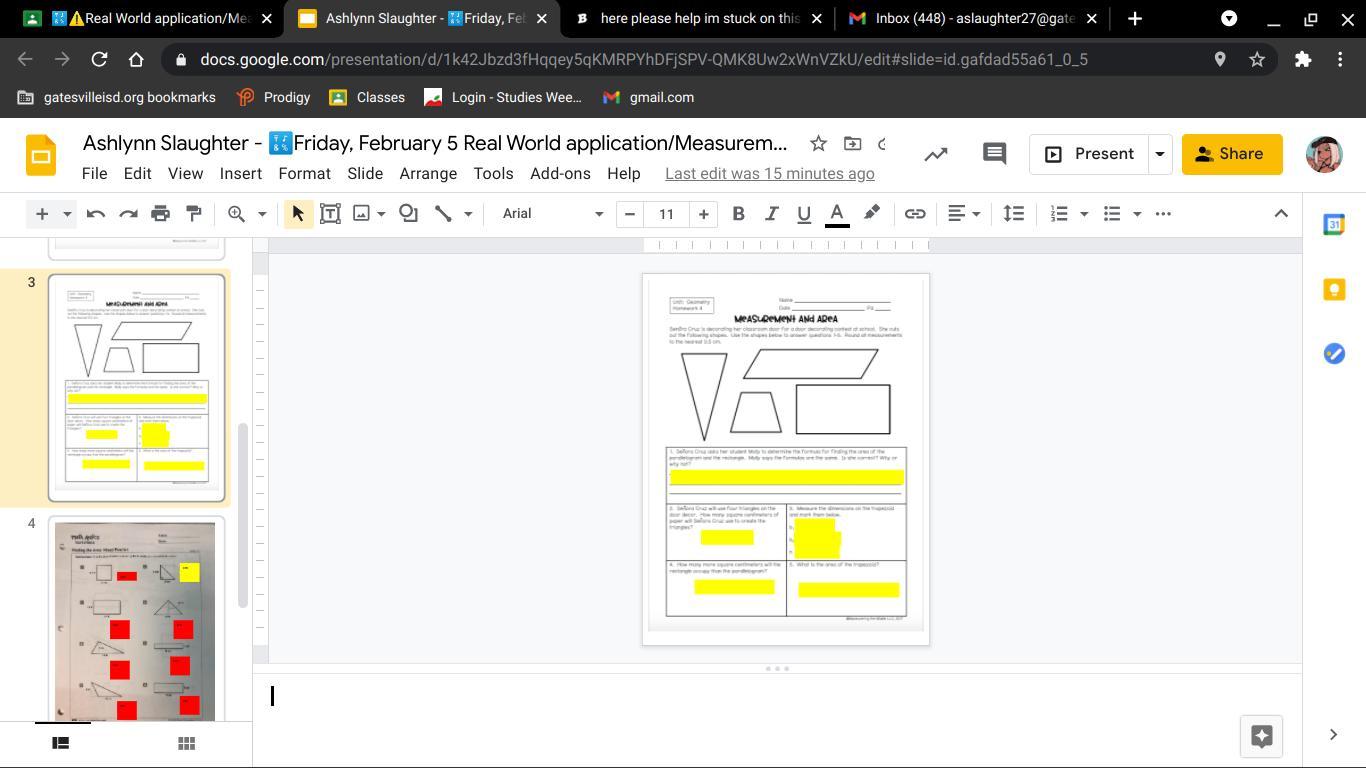Open 'Last edit was 15 minutes ago' link

769,173
